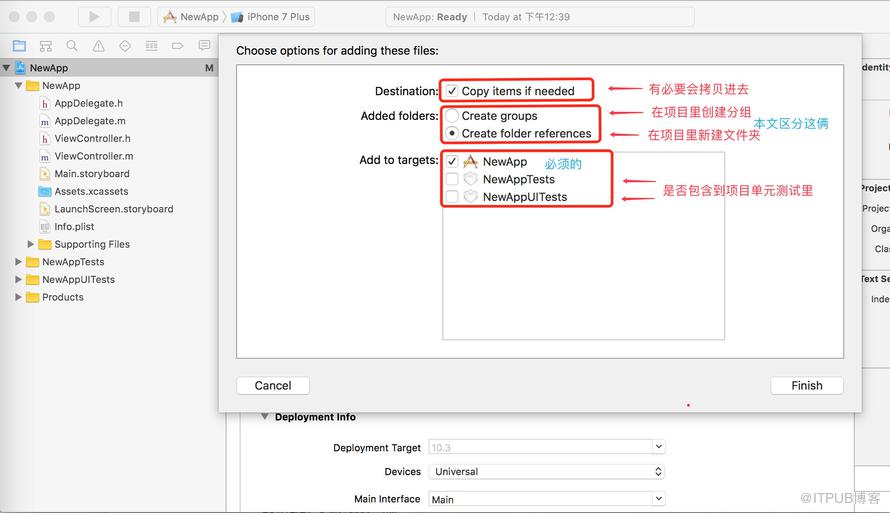
Task: Open the Project navigator folder icon
Action: coord(19,46)
